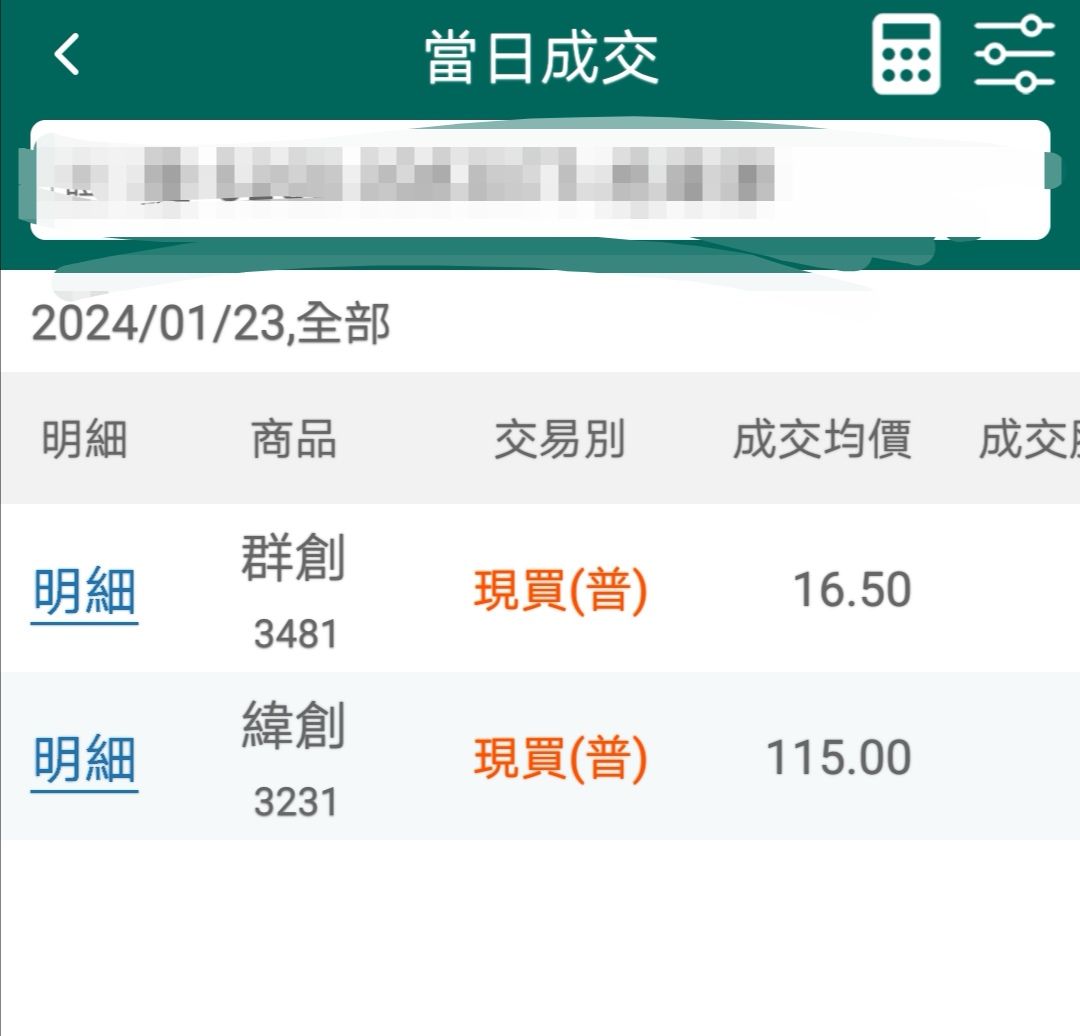Image resolution: width=1080 pixels, height=1036 pixels.
Task: Click the 115.00 average price value
Action: [838, 759]
